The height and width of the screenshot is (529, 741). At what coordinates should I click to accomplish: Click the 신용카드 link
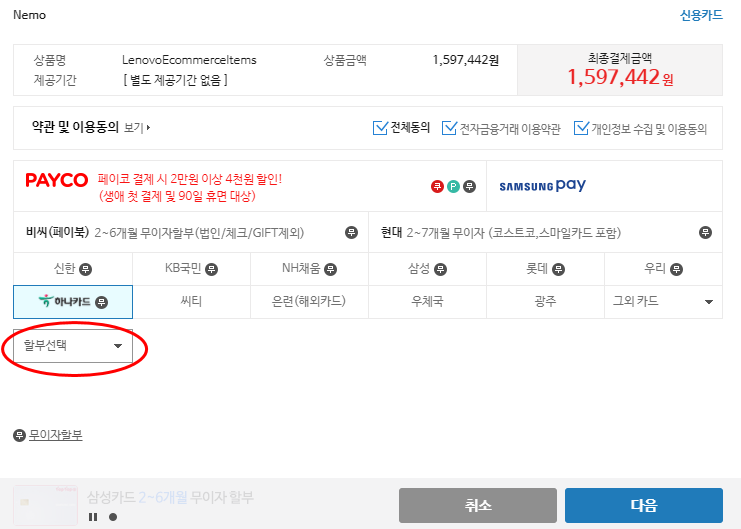(701, 15)
